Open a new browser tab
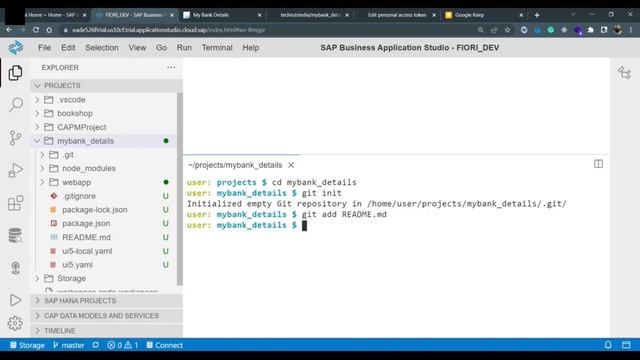The image size is (640, 360). pos(537,15)
